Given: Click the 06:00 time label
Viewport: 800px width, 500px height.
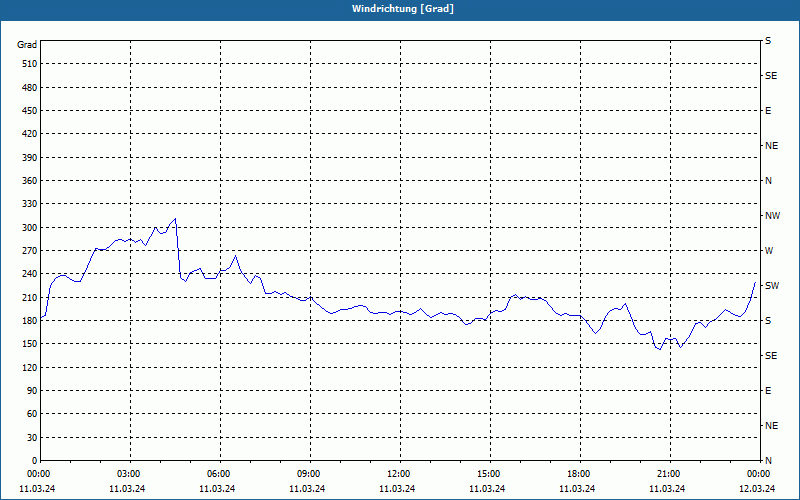Looking at the screenshot, I should 218,474.
